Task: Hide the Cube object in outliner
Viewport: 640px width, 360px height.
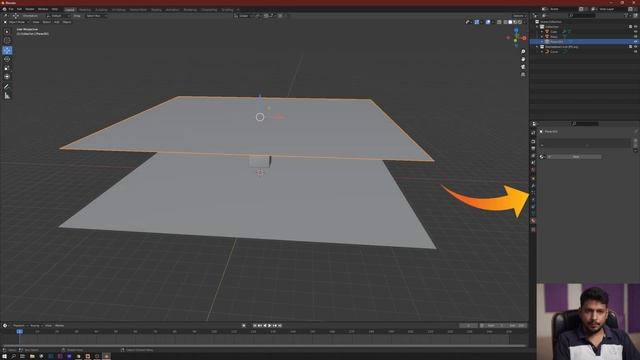Action: coord(636,31)
